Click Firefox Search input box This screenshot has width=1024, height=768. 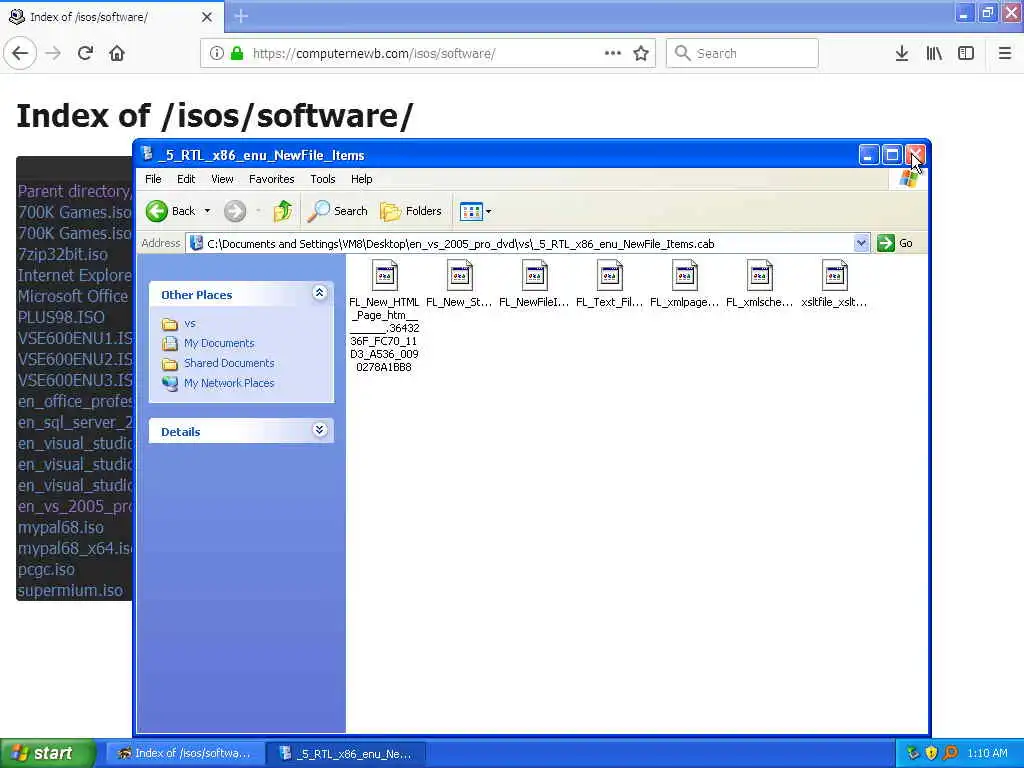click(x=743, y=53)
